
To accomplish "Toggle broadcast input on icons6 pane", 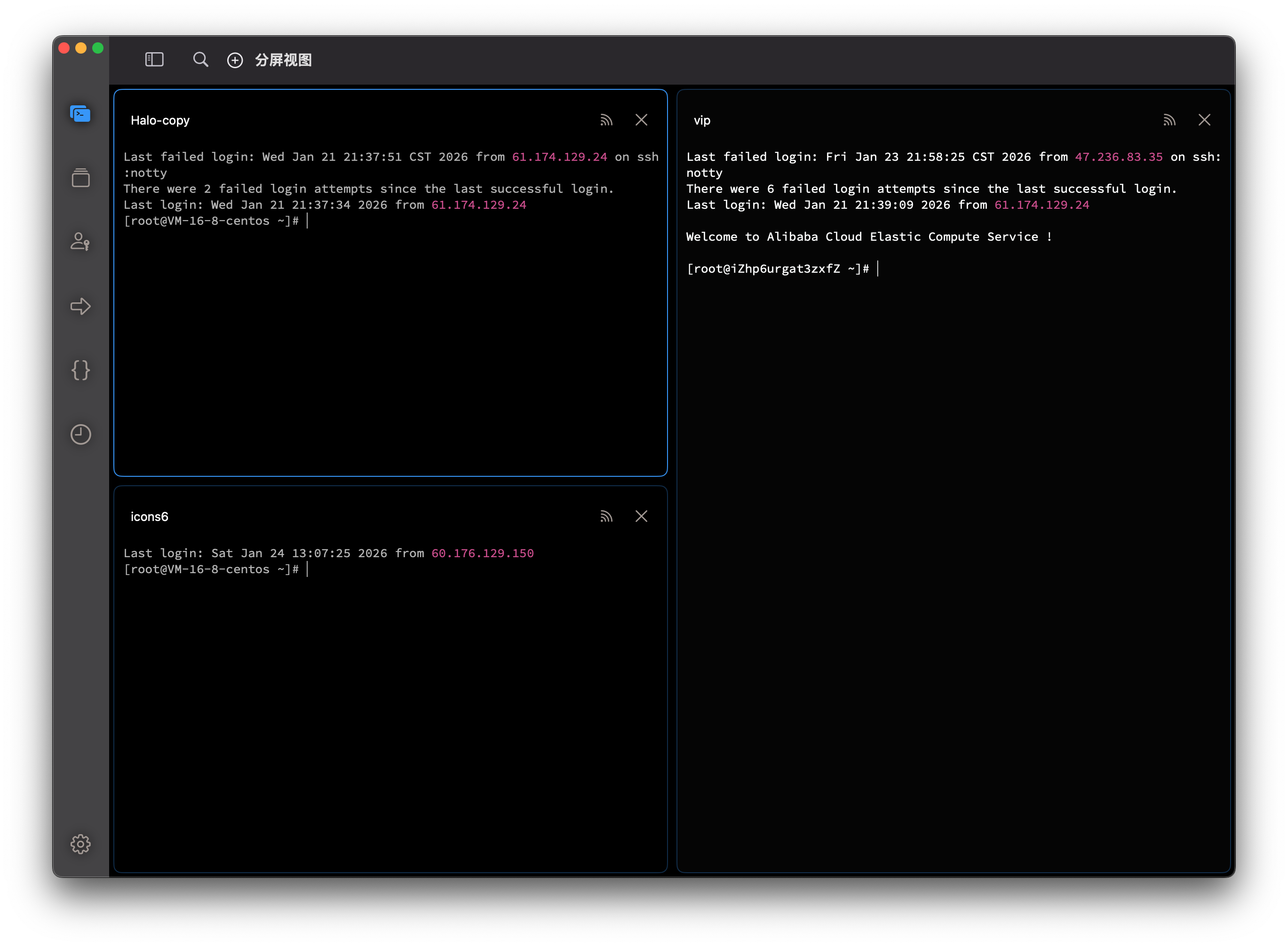I will 606,516.
